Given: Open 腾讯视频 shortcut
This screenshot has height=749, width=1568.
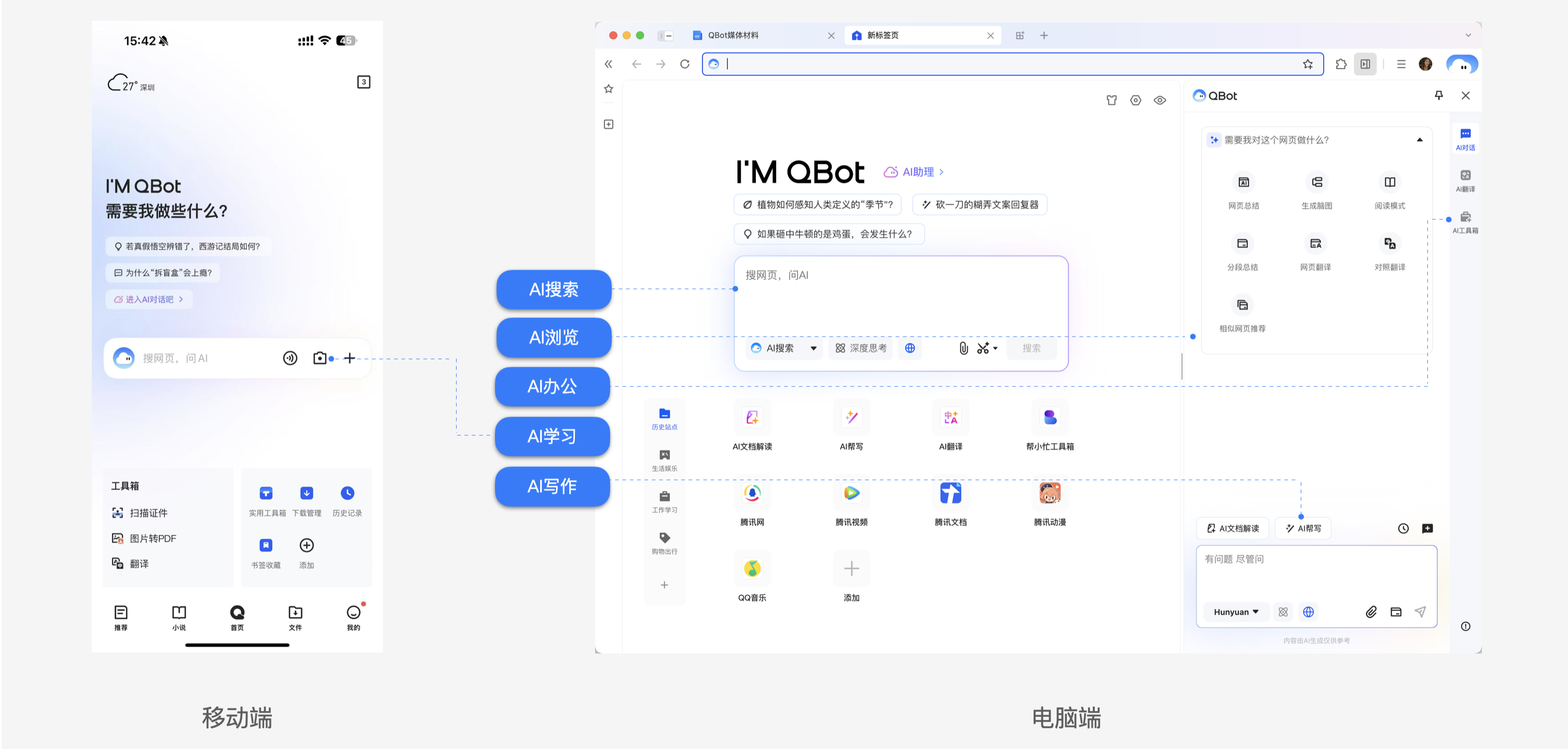Looking at the screenshot, I should tap(851, 501).
